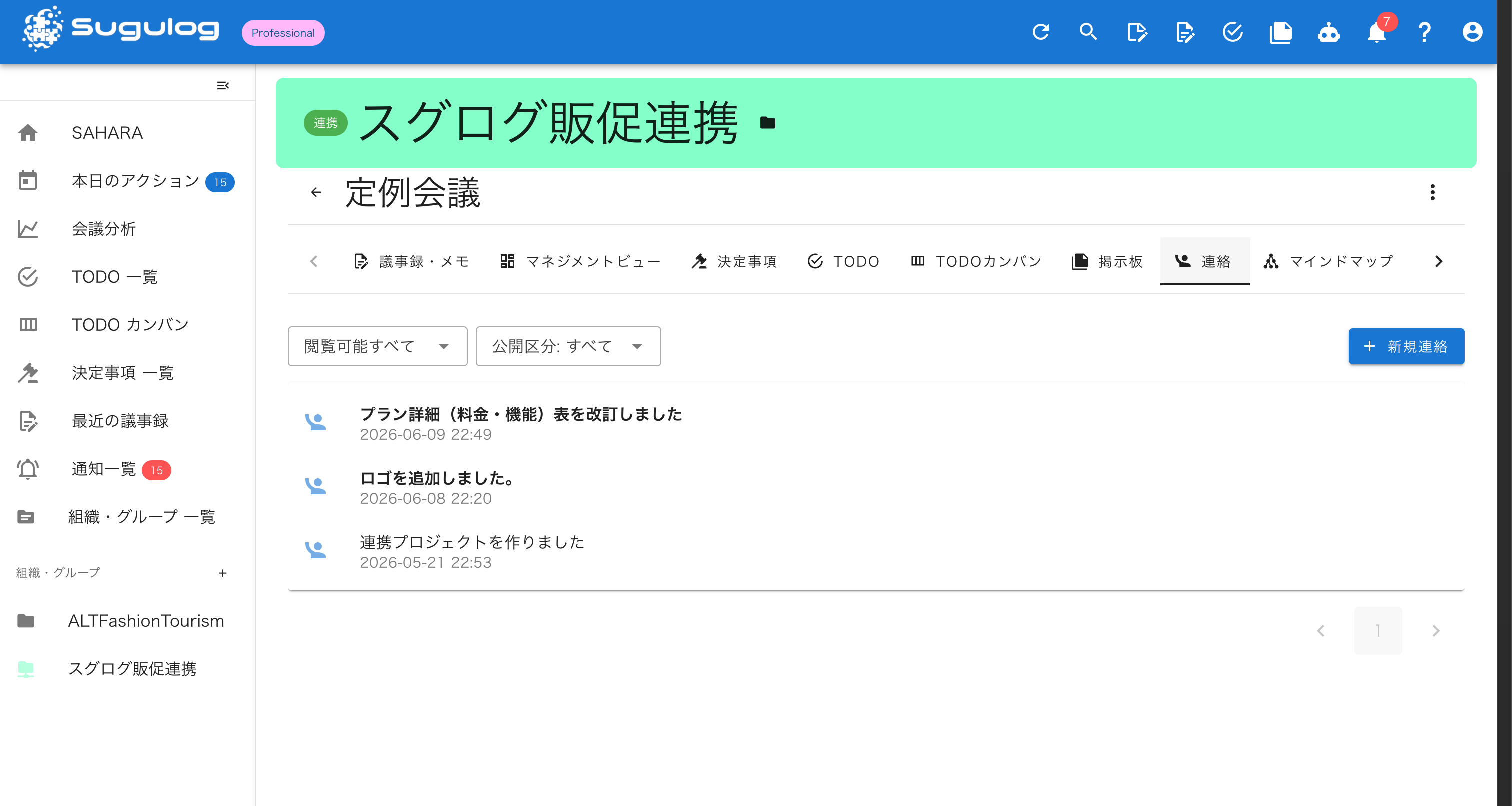Open 組織・グループ 一覧 in sidebar
The width and height of the screenshot is (1512, 806).
[x=127, y=517]
